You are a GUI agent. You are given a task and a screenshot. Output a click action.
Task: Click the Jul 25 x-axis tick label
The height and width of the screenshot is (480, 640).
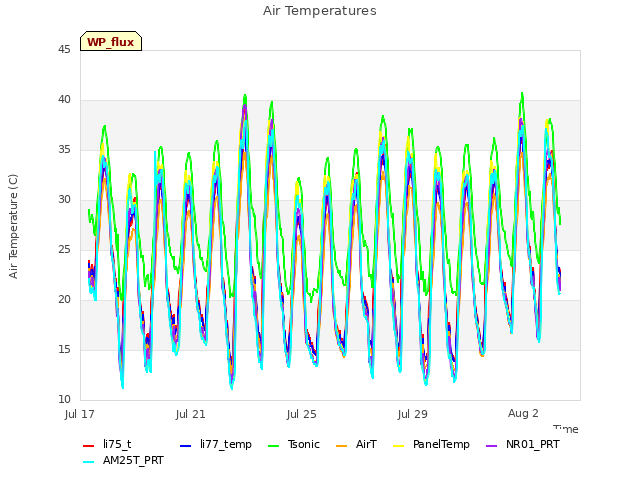click(302, 414)
